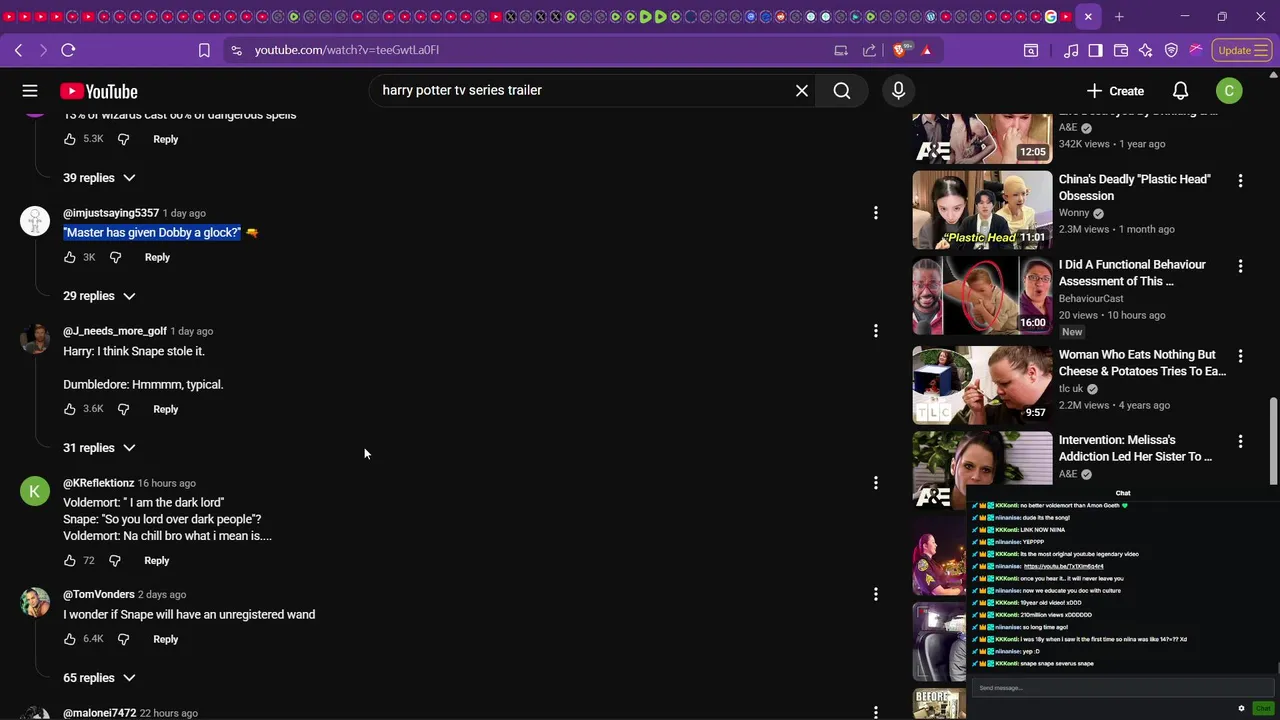
Task: Reply to @J_needs_more_golf comment
Action: coord(165,409)
